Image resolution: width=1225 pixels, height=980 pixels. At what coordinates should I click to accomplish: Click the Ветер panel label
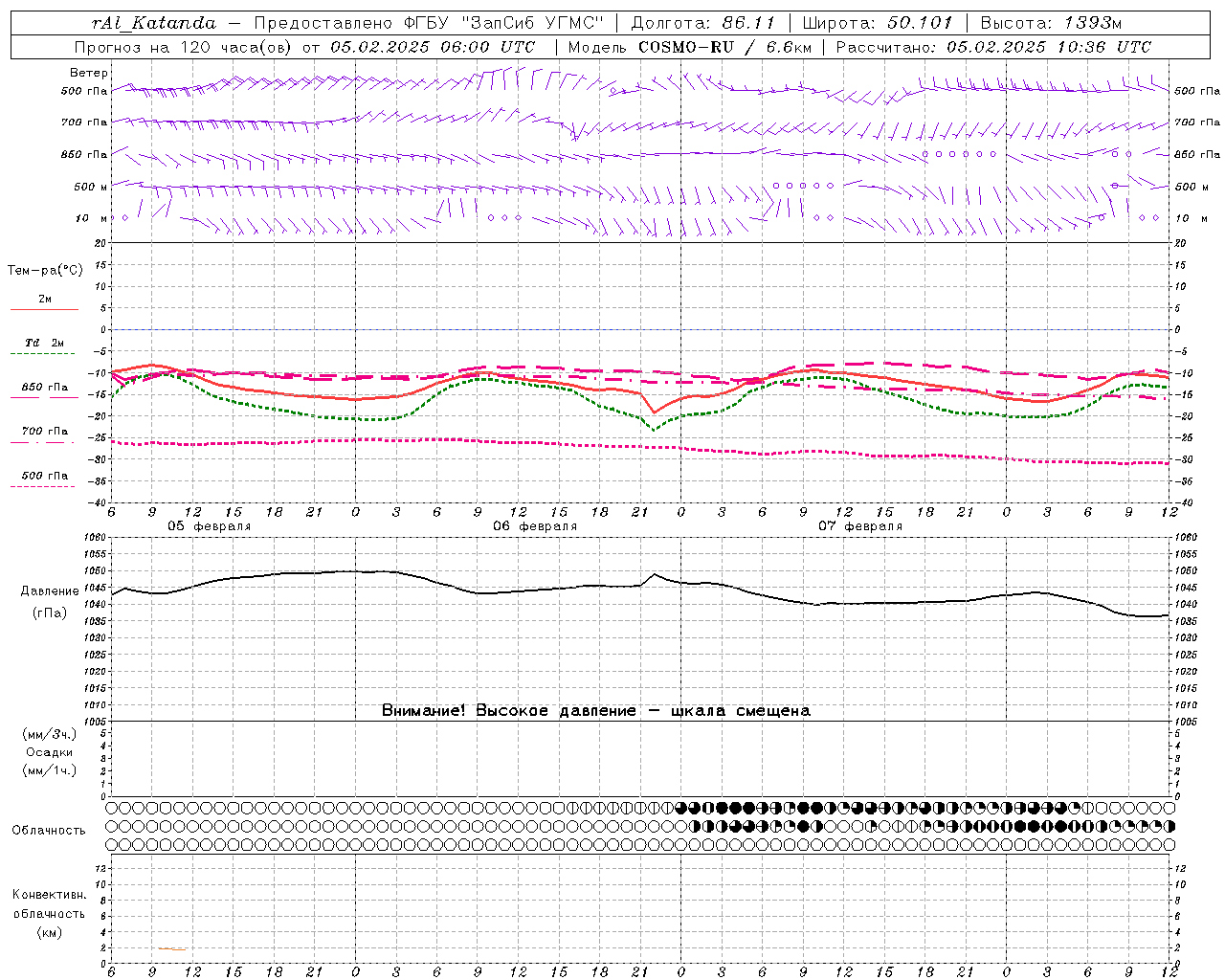click(x=89, y=73)
